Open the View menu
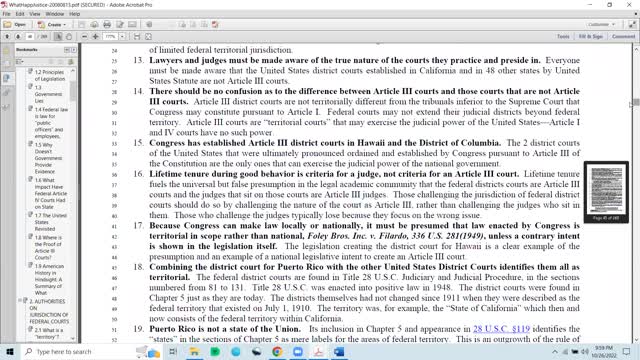This screenshot has width=640, height=360. tap(35, 14)
